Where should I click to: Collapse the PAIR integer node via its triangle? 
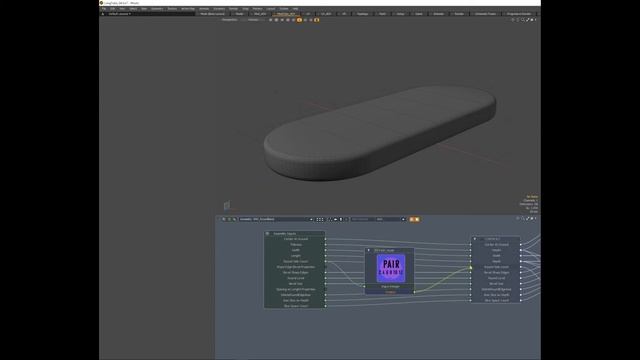coord(369,250)
